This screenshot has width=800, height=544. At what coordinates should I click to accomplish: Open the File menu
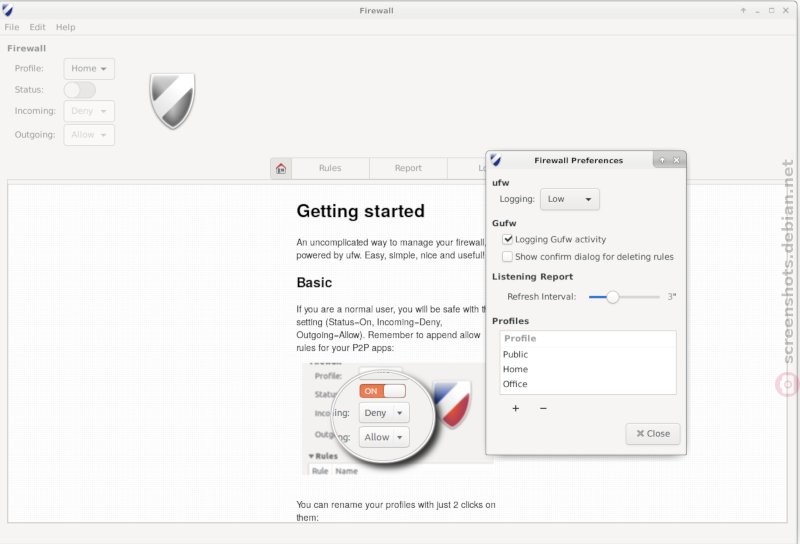pos(12,27)
